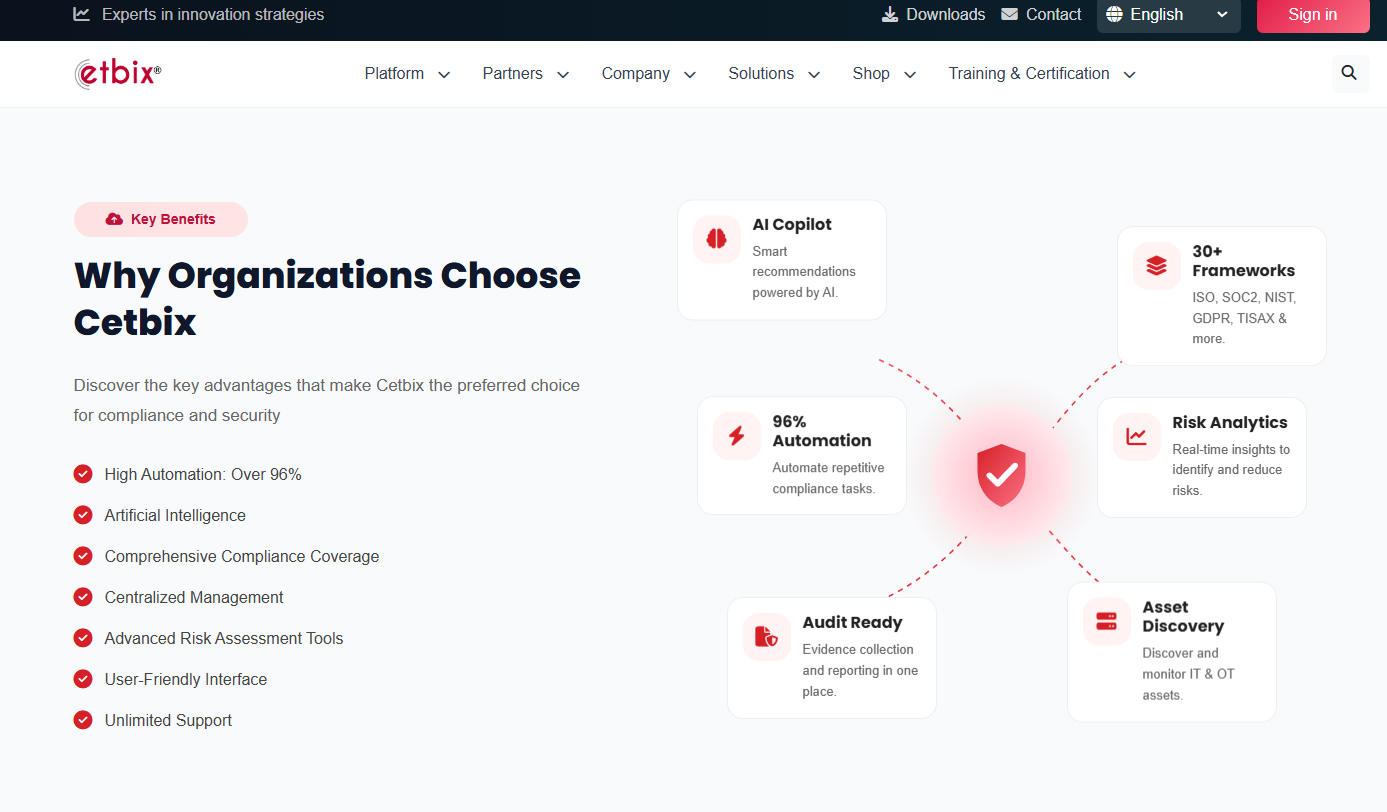Click check icon beside Comprehensive Compliance Coverage
Viewport: 1387px width, 812px height.
(x=83, y=556)
